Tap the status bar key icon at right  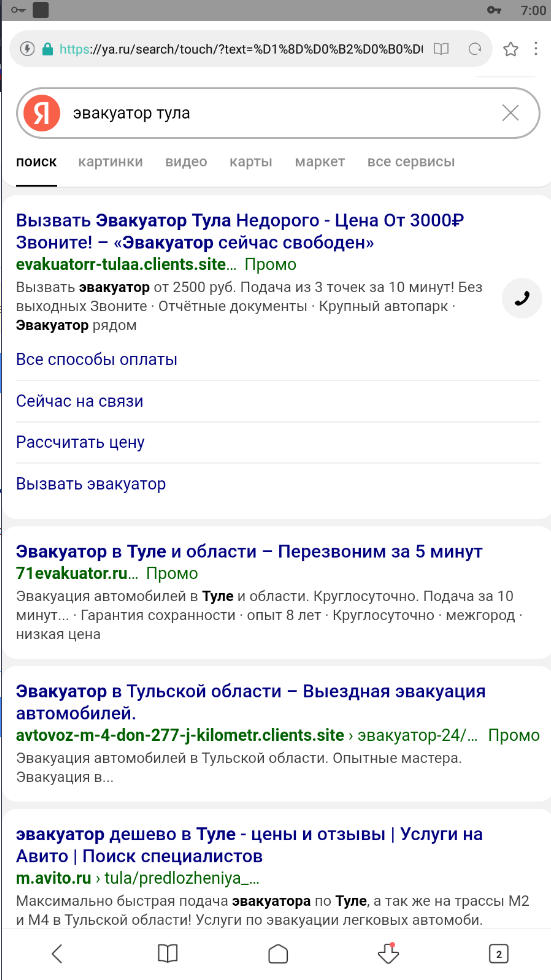pyautogui.click(x=494, y=10)
